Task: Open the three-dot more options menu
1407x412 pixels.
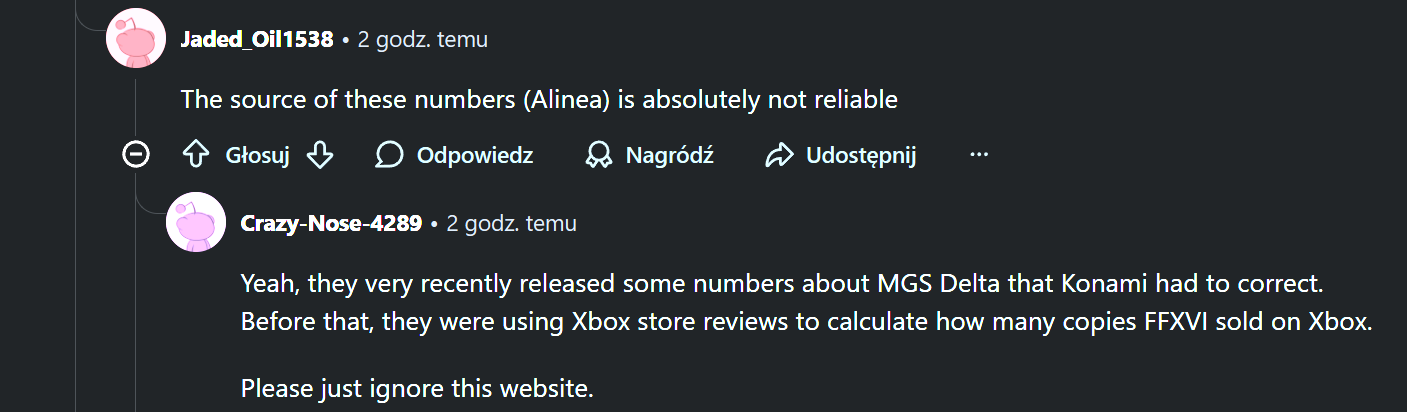Action: point(979,155)
